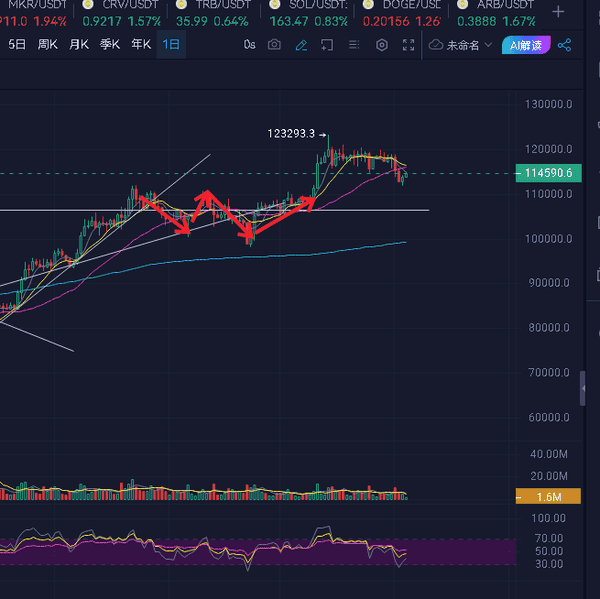Switch to 5日 timeframe

point(17,45)
